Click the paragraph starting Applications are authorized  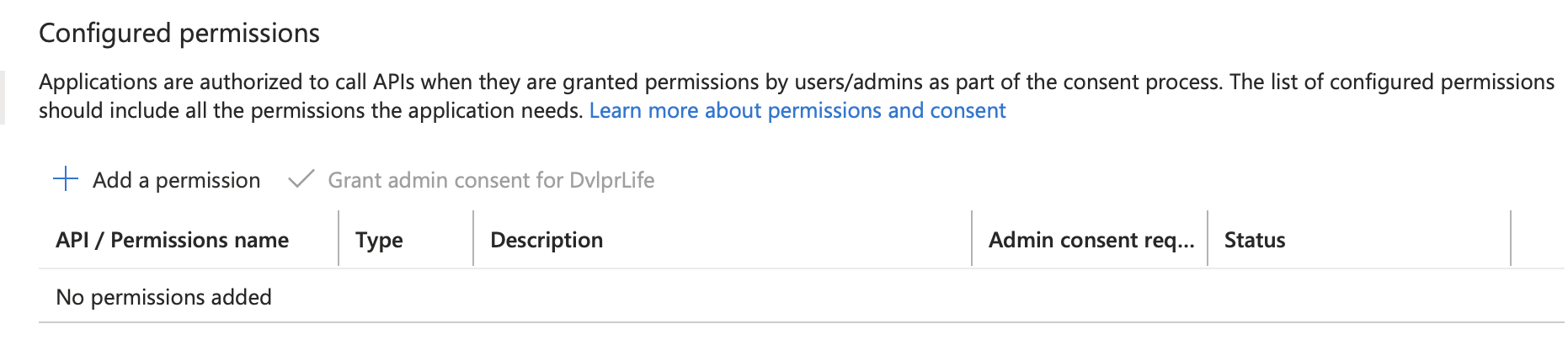coord(505,82)
